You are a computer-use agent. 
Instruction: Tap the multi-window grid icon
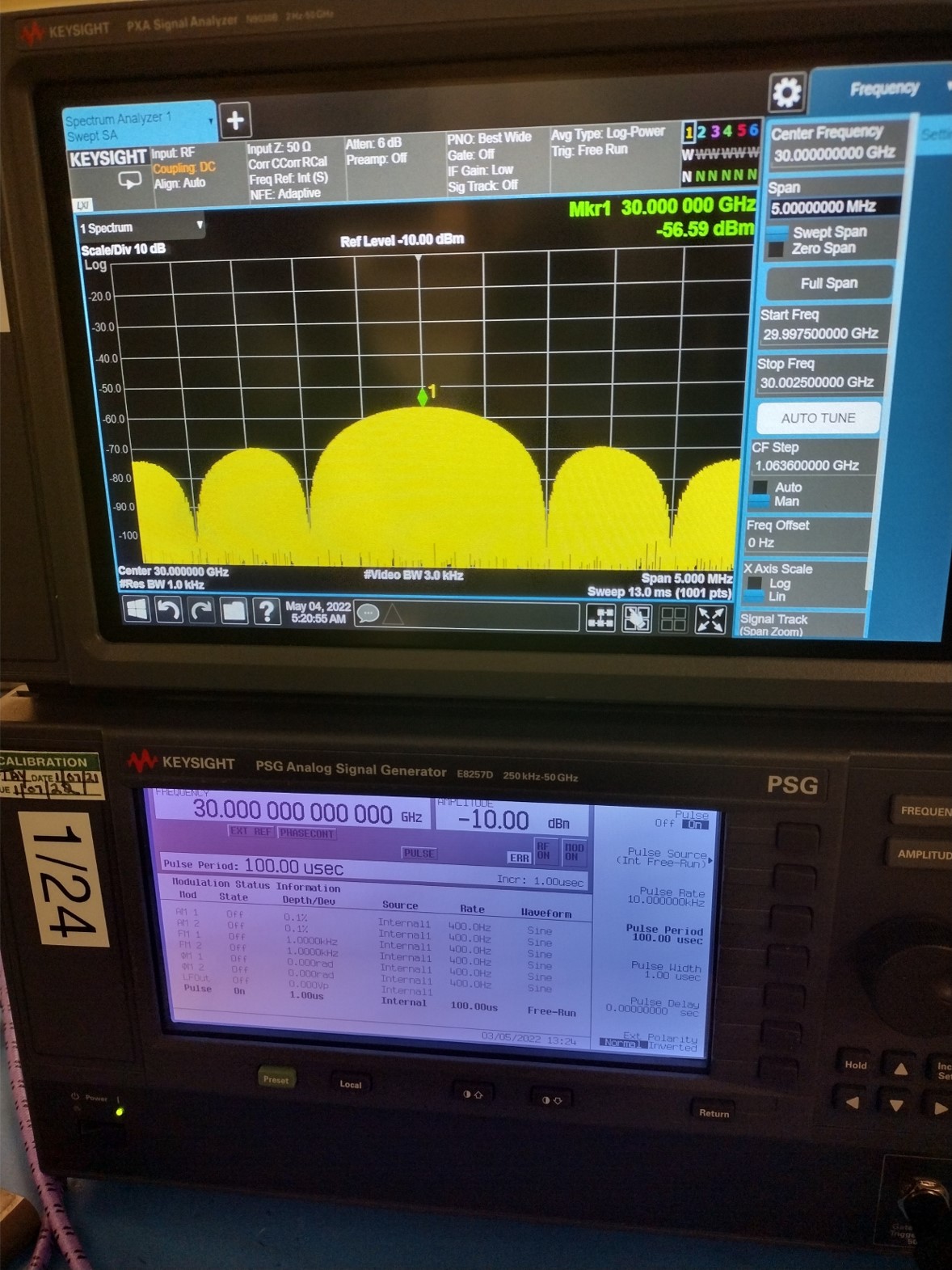point(673,620)
